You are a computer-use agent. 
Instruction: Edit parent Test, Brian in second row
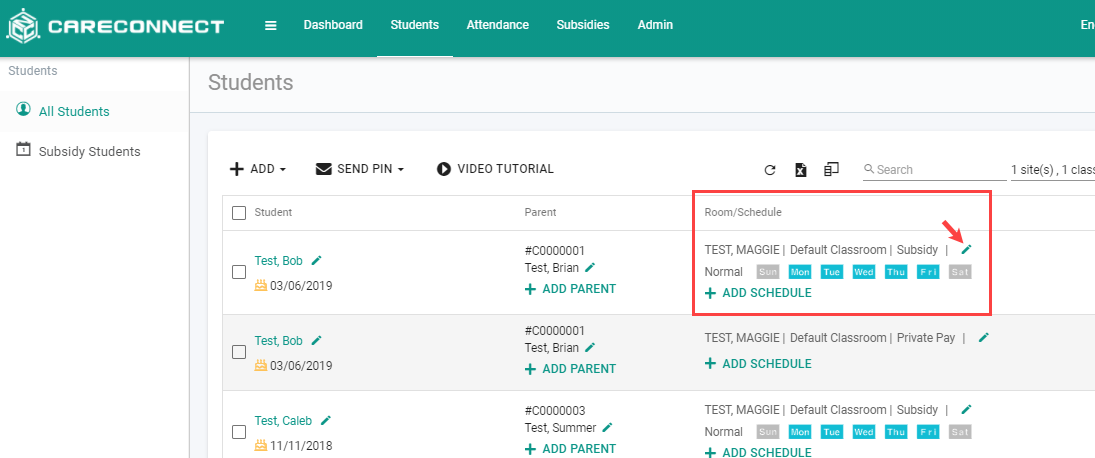tap(590, 347)
